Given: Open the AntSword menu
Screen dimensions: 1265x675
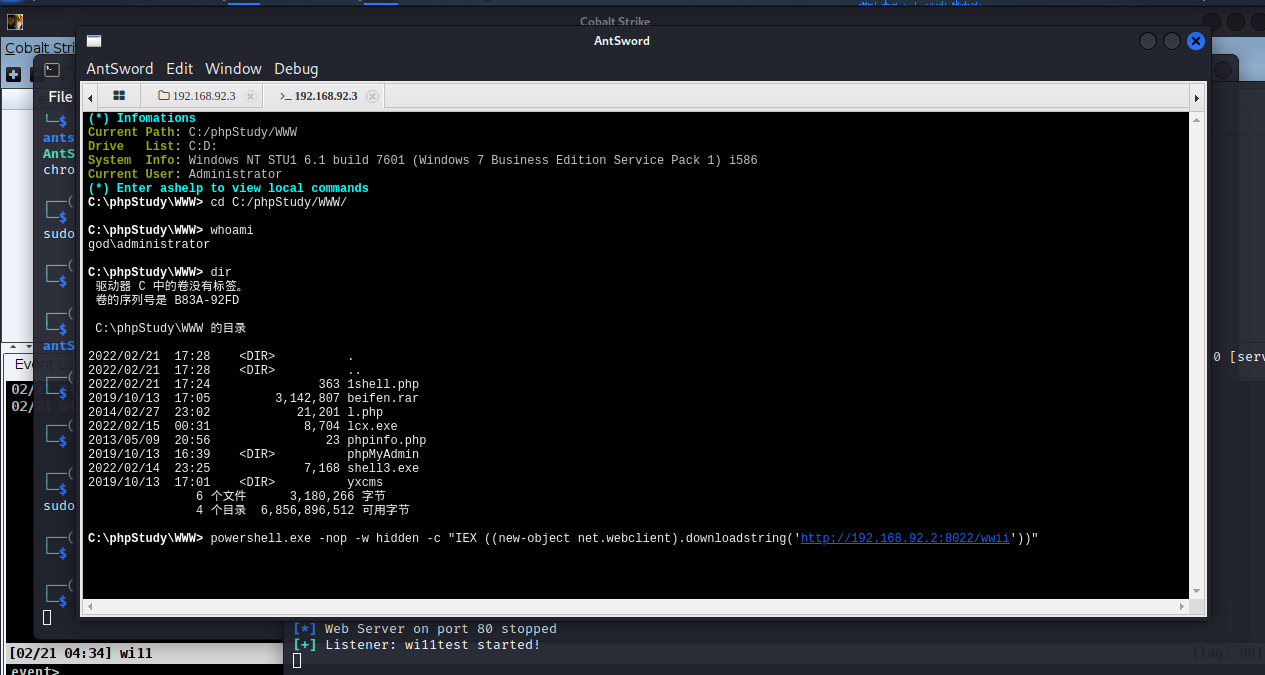Looking at the screenshot, I should [x=120, y=68].
